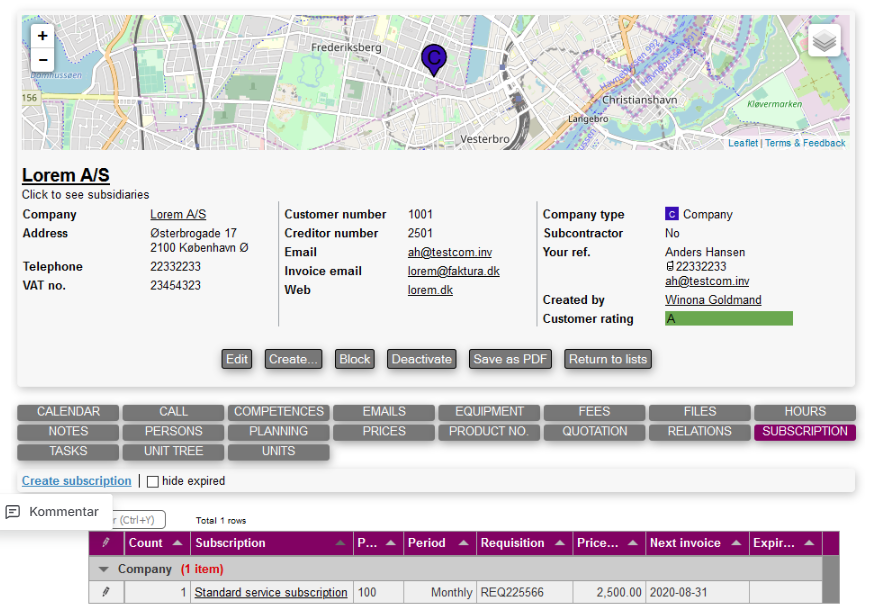The image size is (879, 616).
Task: Switch to the CALENDAR tab
Action: tap(68, 412)
